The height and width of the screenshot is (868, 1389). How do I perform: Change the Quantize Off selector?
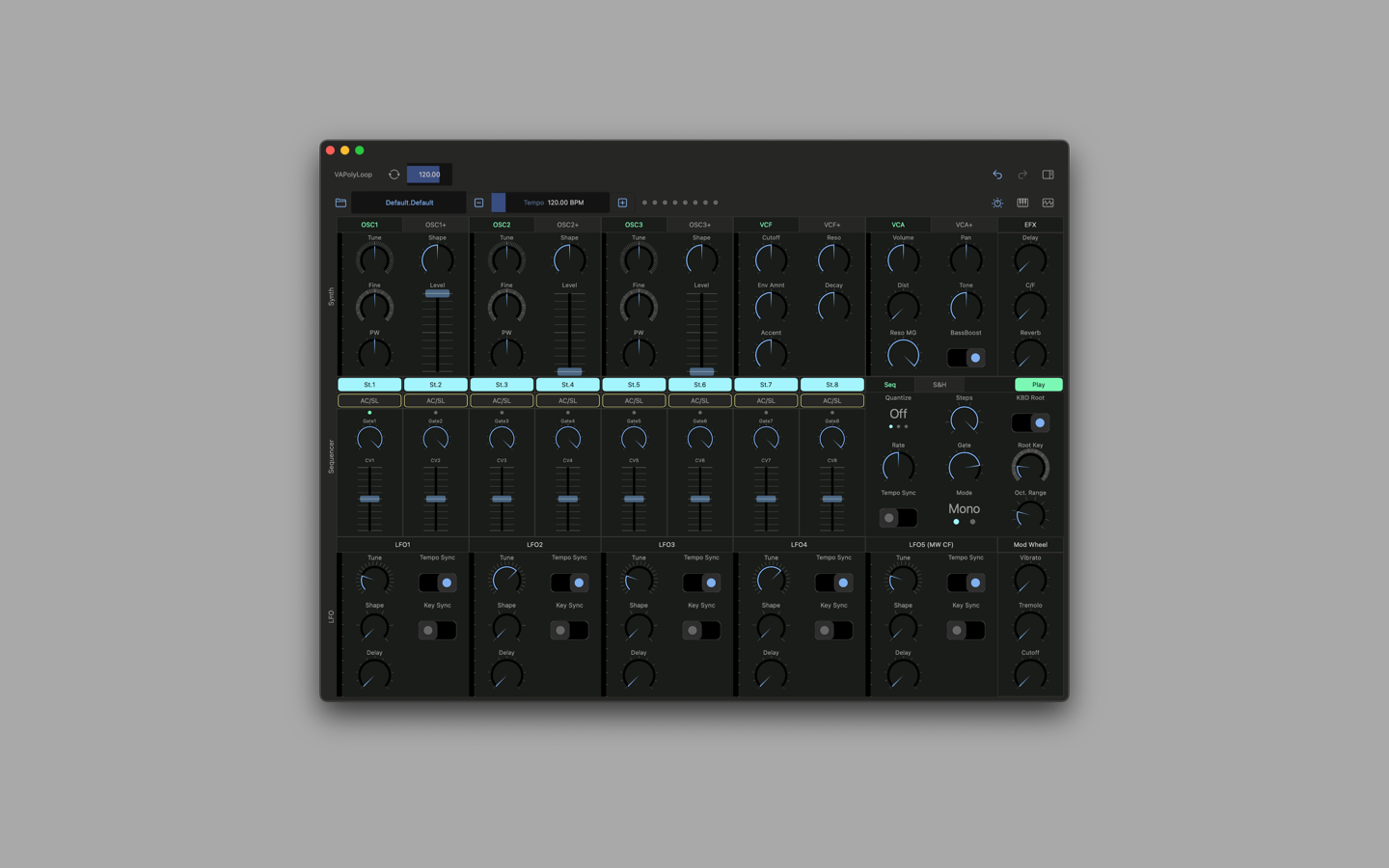[x=898, y=416]
